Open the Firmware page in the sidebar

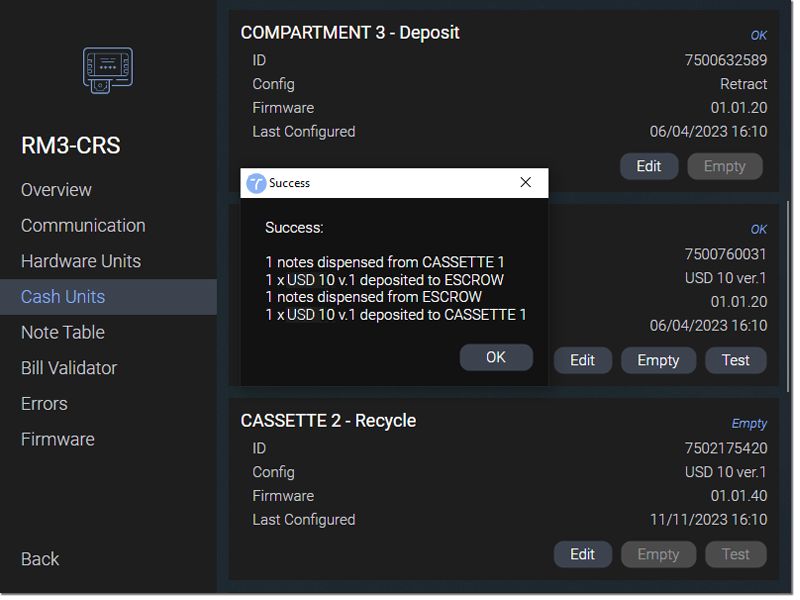click(x=58, y=442)
